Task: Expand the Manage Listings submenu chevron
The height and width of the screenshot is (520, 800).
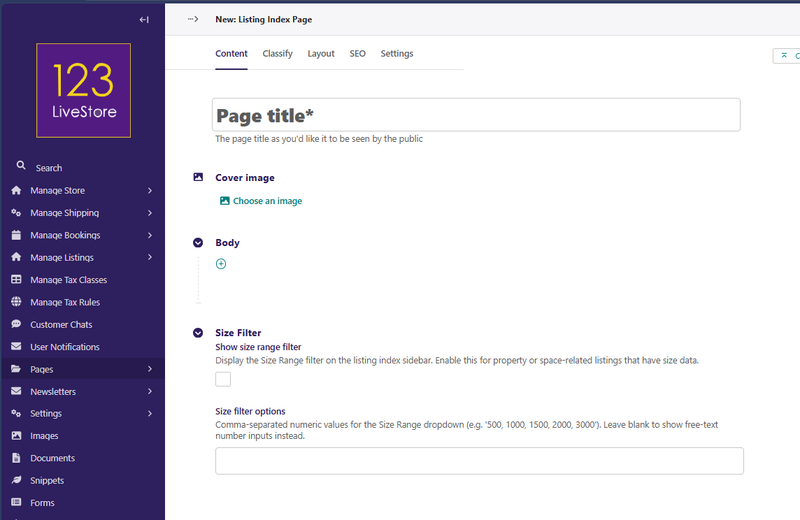Action: point(149,258)
